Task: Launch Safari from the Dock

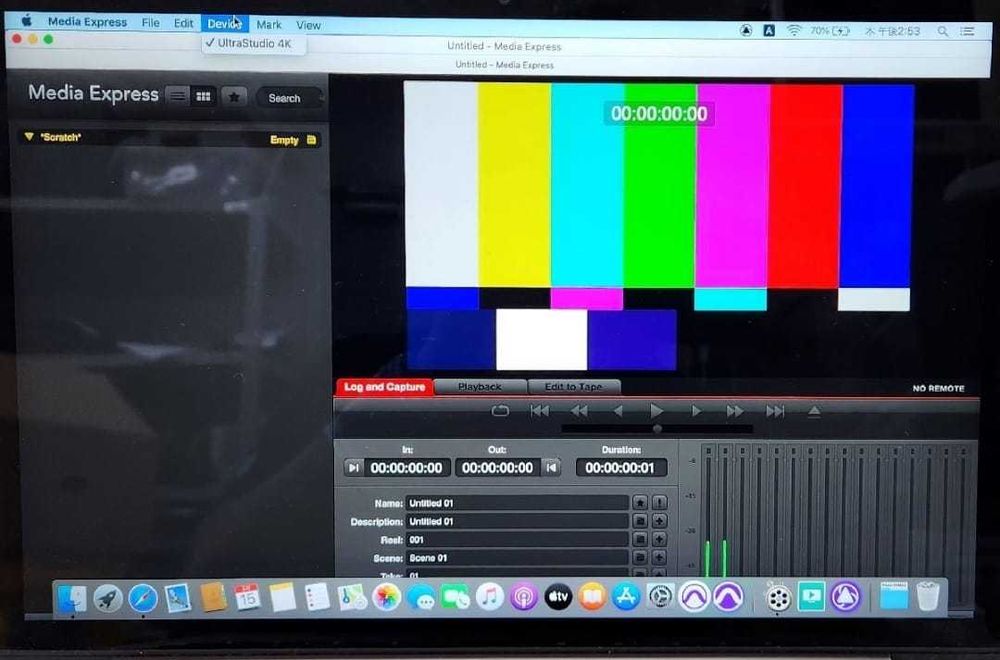Action: coord(143,598)
